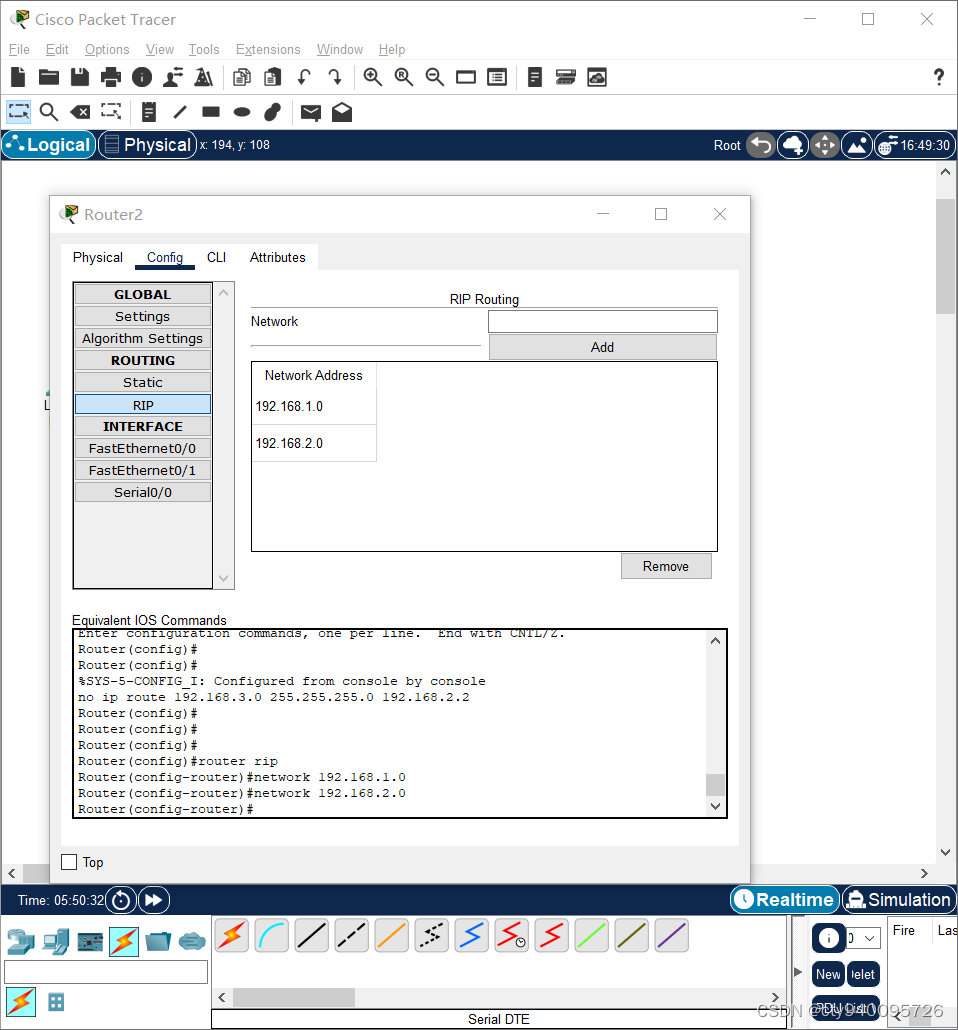This screenshot has height=1030, width=958.
Task: Open the File menu
Action: click(19, 49)
